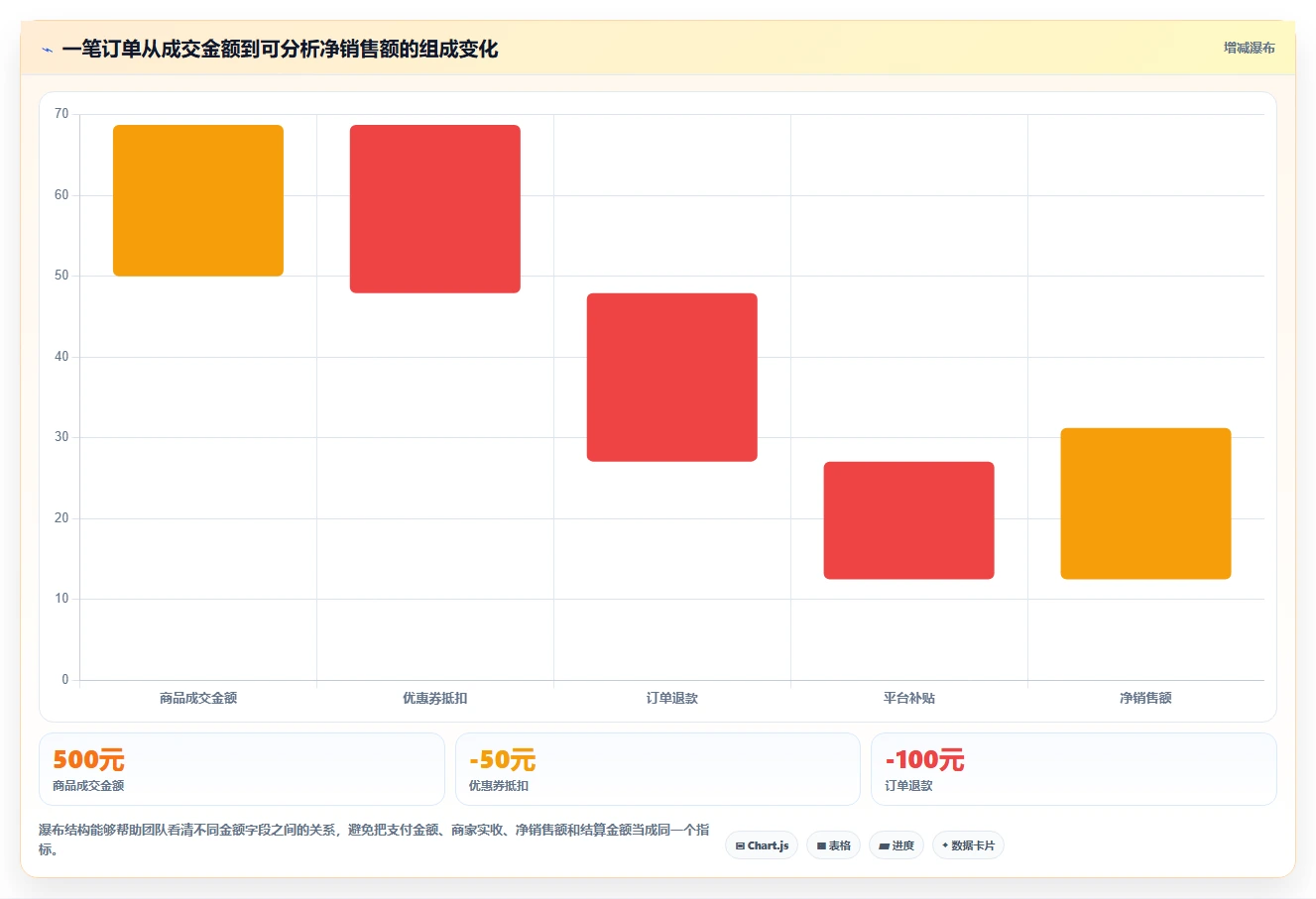Click the y-axis tick value 40
Image resolution: width=1316 pixels, height=899 pixels.
(x=61, y=357)
